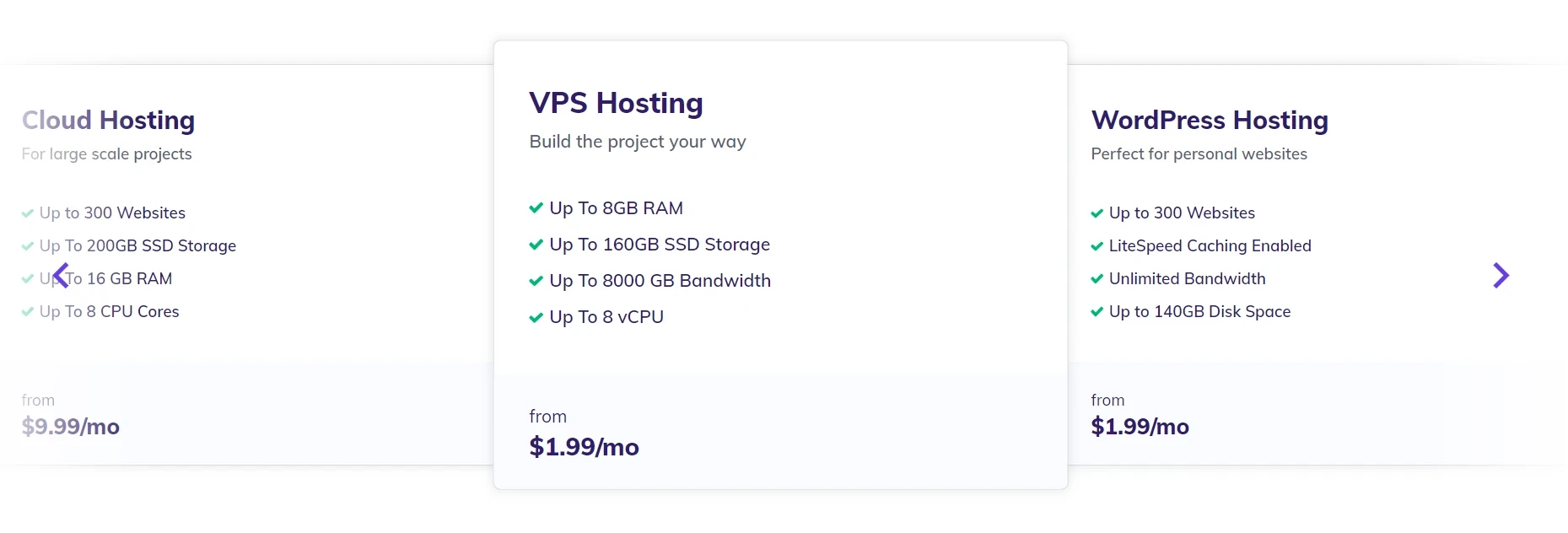Click the Cloud Hosting title

[108, 120]
